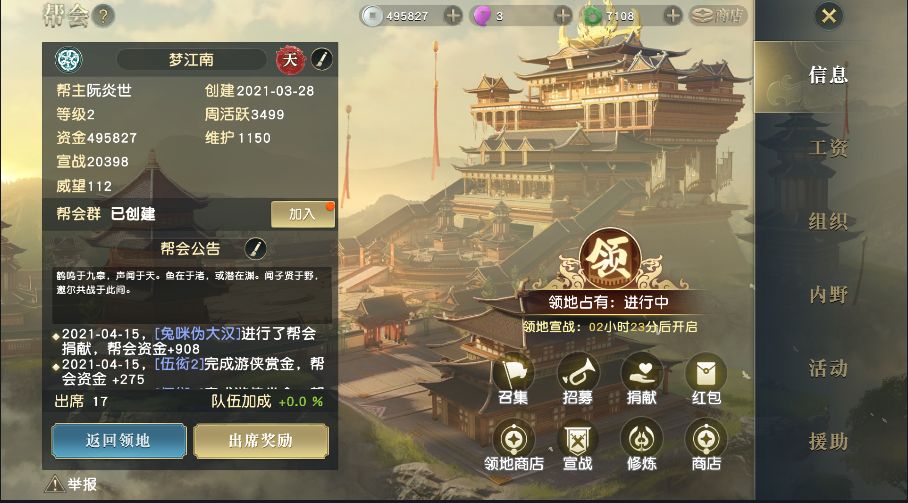Image resolution: width=908 pixels, height=503 pixels.
Task: Click the 召集 flag icon
Action: point(514,373)
